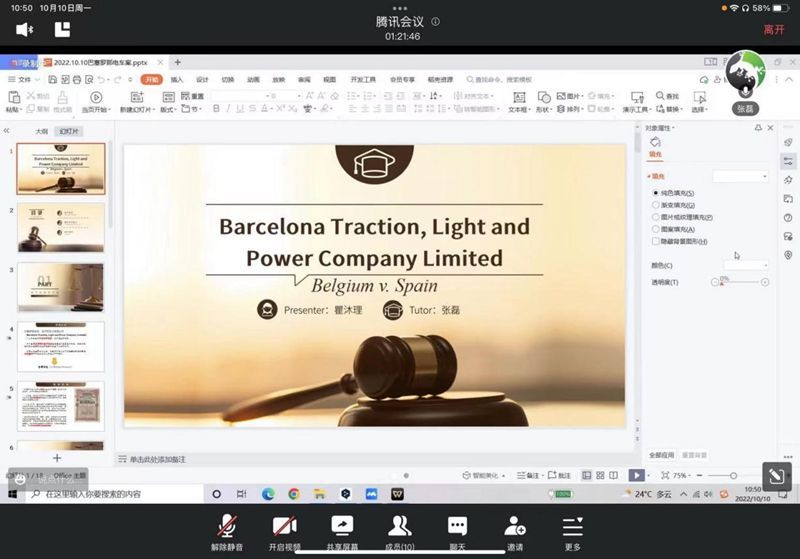This screenshot has height=559, width=800.
Task: Open the 设计 ribbon tab
Action: [202, 80]
